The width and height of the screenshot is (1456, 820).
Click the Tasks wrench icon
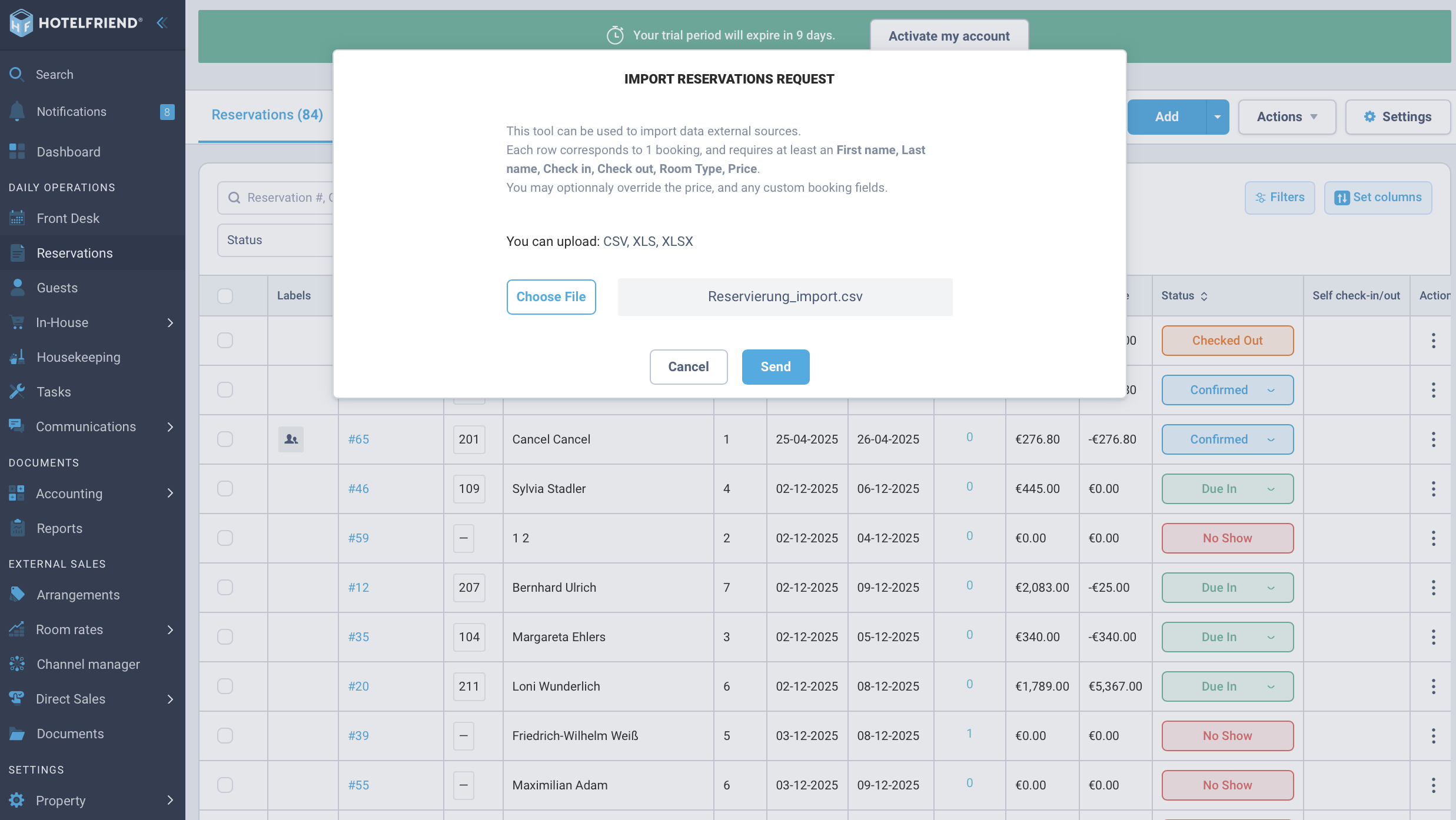coord(17,391)
